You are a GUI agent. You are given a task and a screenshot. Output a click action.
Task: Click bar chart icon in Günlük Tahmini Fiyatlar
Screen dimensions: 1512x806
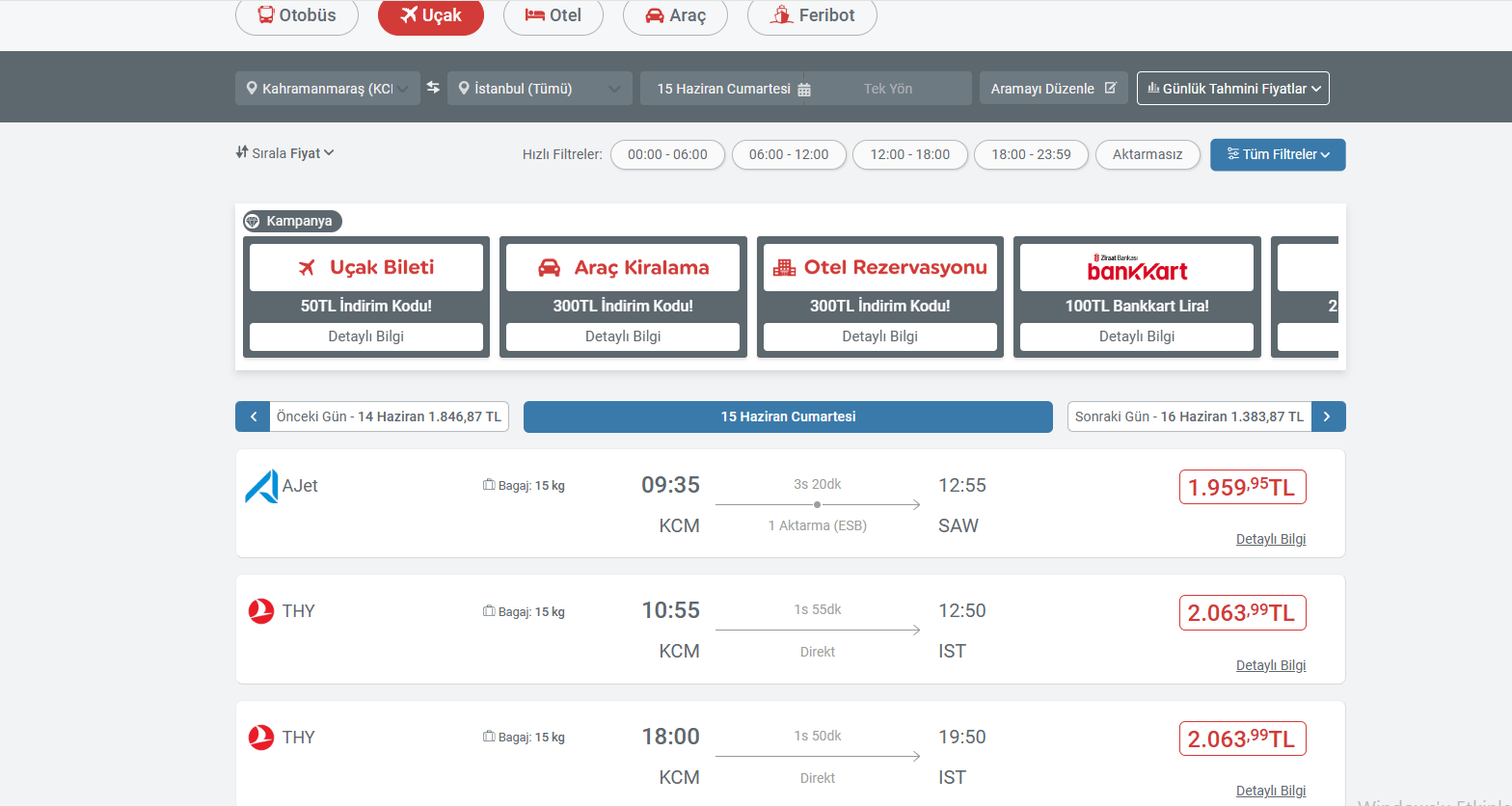point(1153,88)
